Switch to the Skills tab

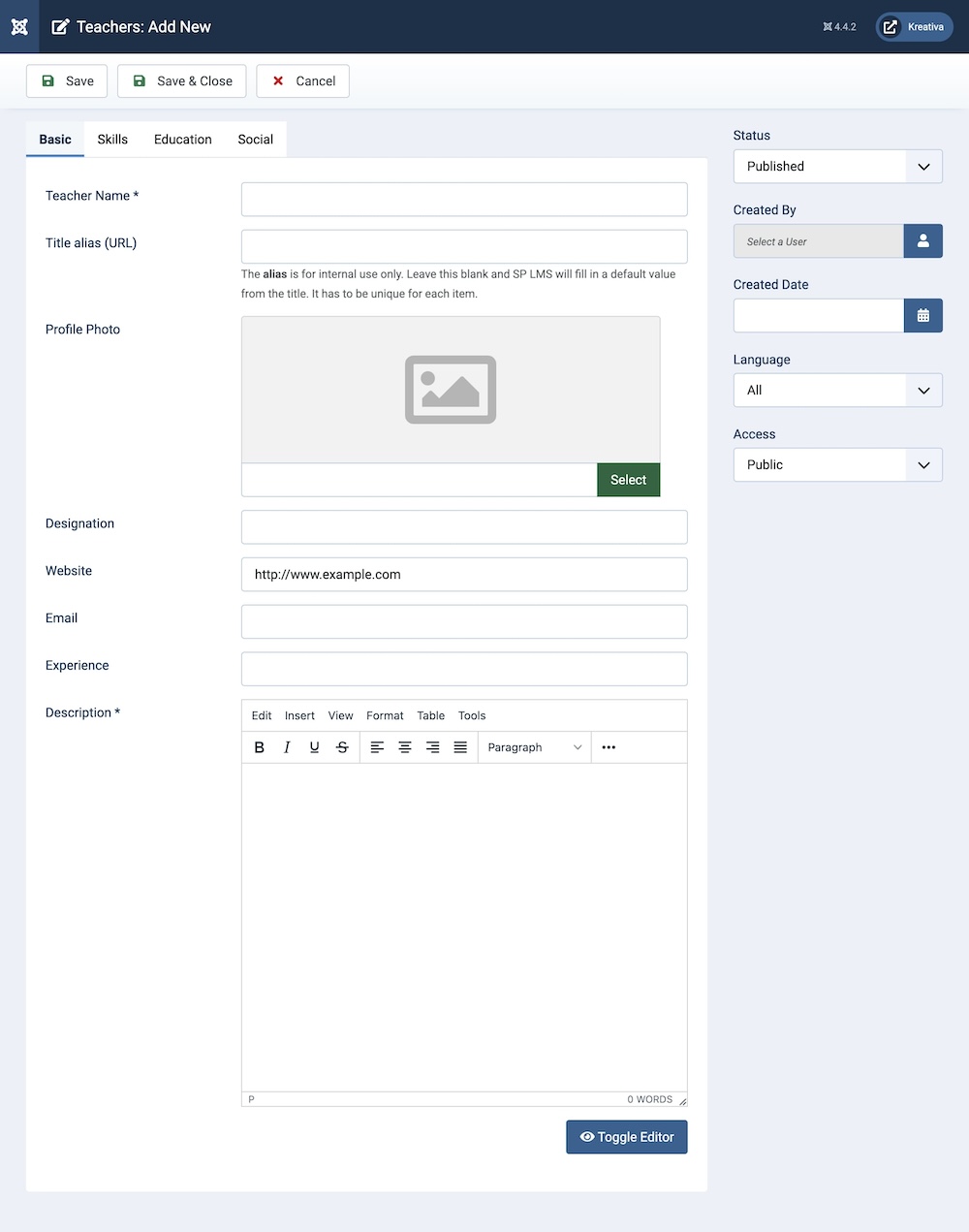[x=112, y=140]
